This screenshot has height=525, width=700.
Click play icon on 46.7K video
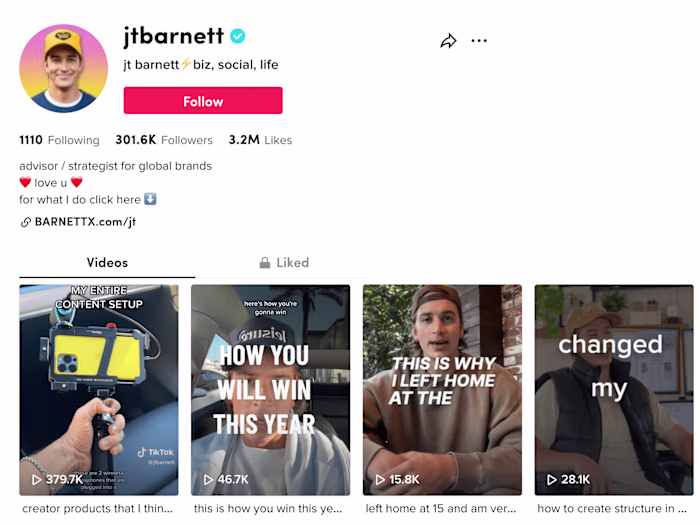click(x=209, y=480)
